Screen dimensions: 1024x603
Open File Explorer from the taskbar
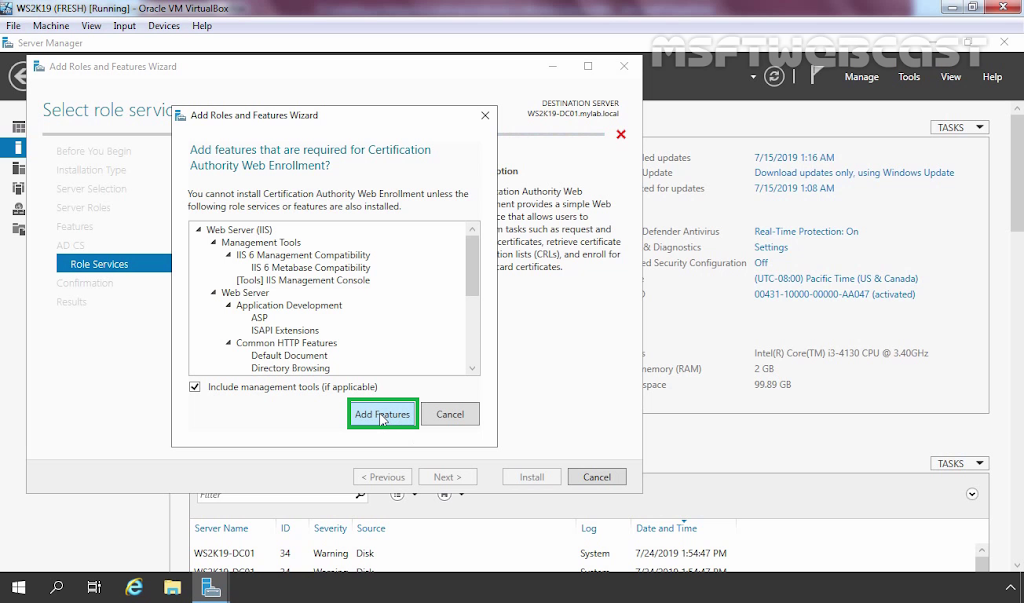(x=172, y=587)
